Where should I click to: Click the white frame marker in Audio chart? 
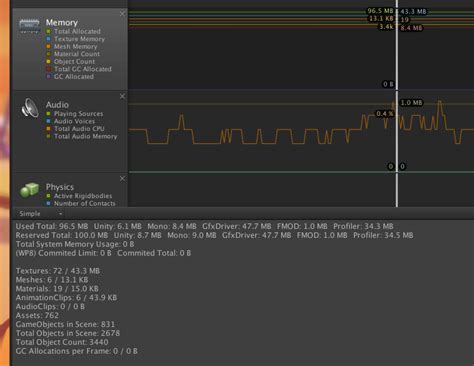[397, 131]
